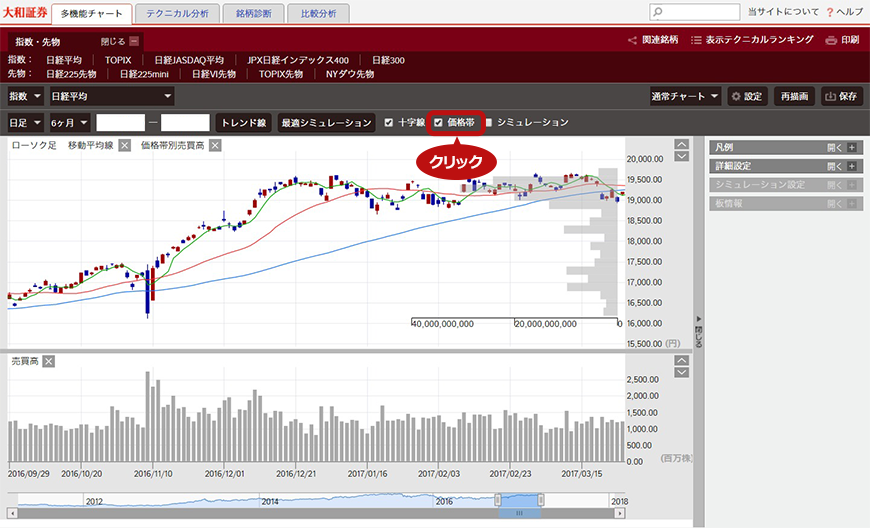Open the 日経平均 symbol dropdown
870x528 pixels.
click(112, 97)
